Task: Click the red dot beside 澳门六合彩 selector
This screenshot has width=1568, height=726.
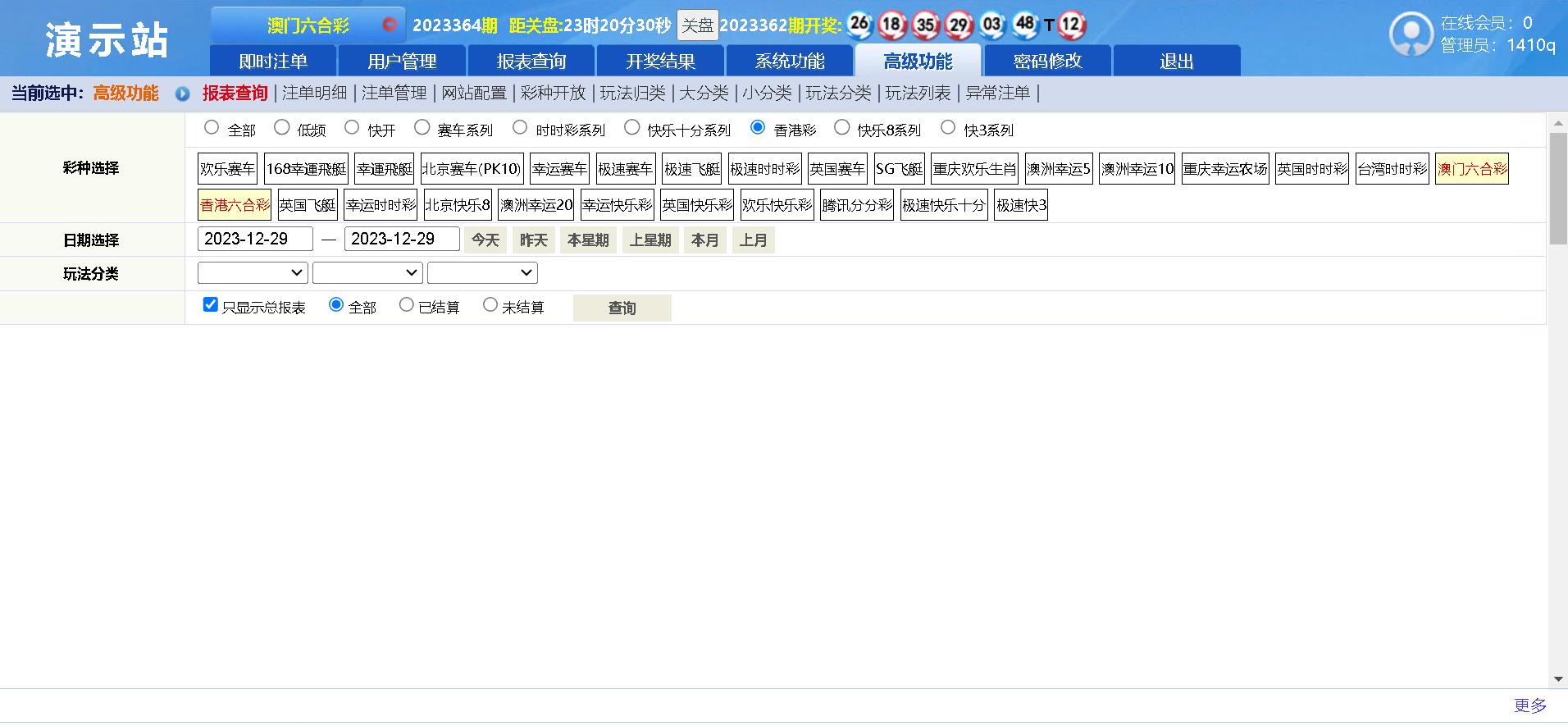Action: (x=390, y=25)
